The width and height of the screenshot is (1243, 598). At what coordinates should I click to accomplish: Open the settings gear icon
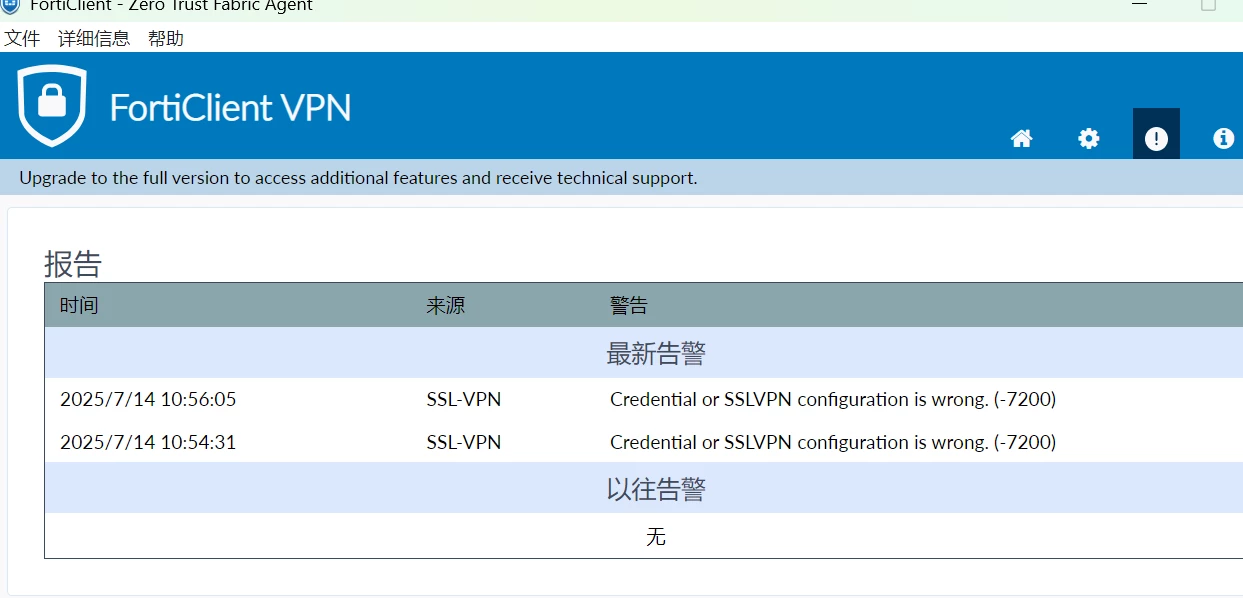(1088, 139)
